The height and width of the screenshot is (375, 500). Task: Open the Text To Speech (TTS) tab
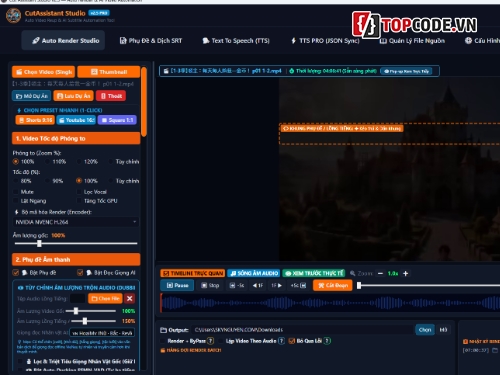click(x=236, y=41)
